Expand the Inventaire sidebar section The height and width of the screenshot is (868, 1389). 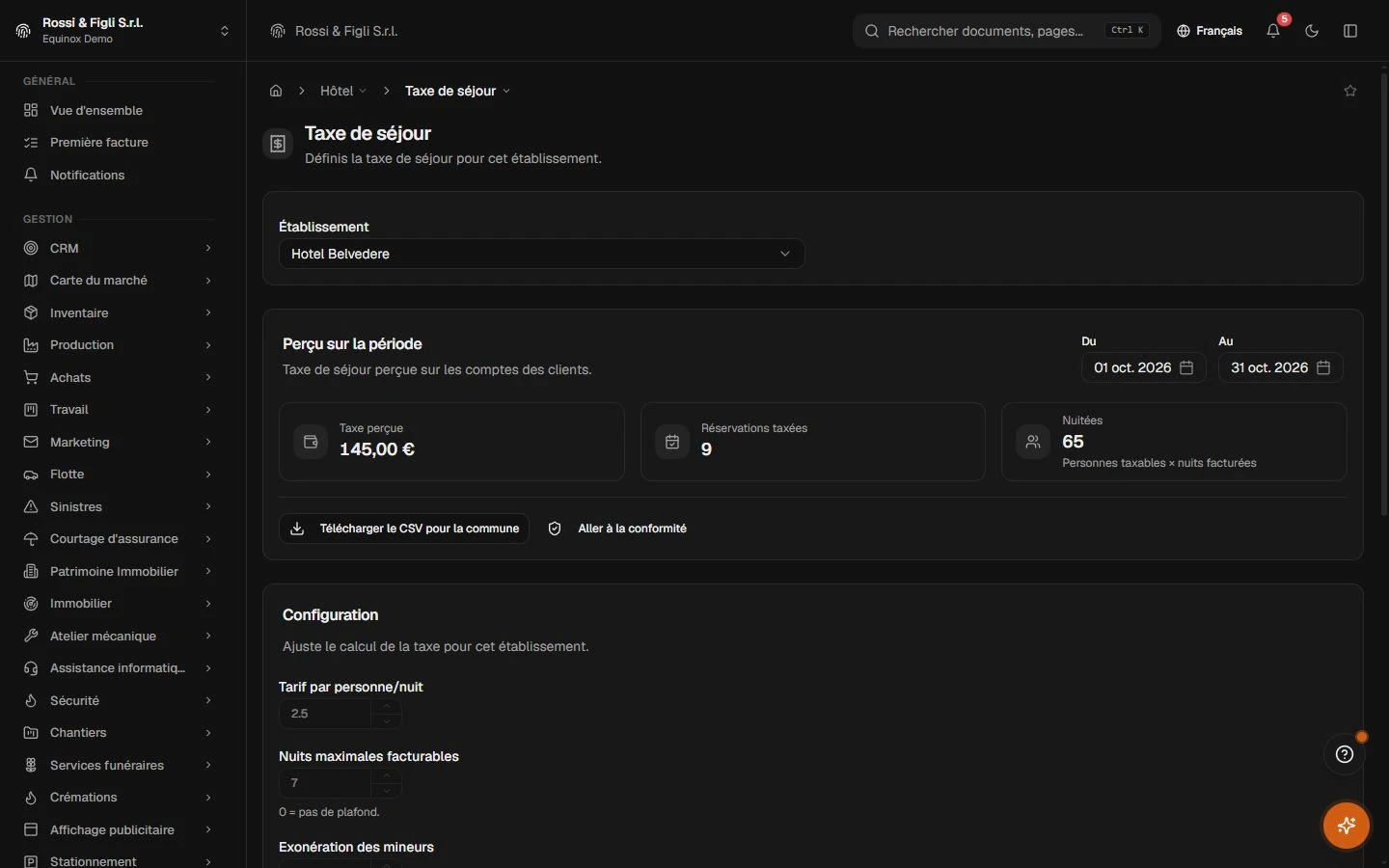point(118,312)
